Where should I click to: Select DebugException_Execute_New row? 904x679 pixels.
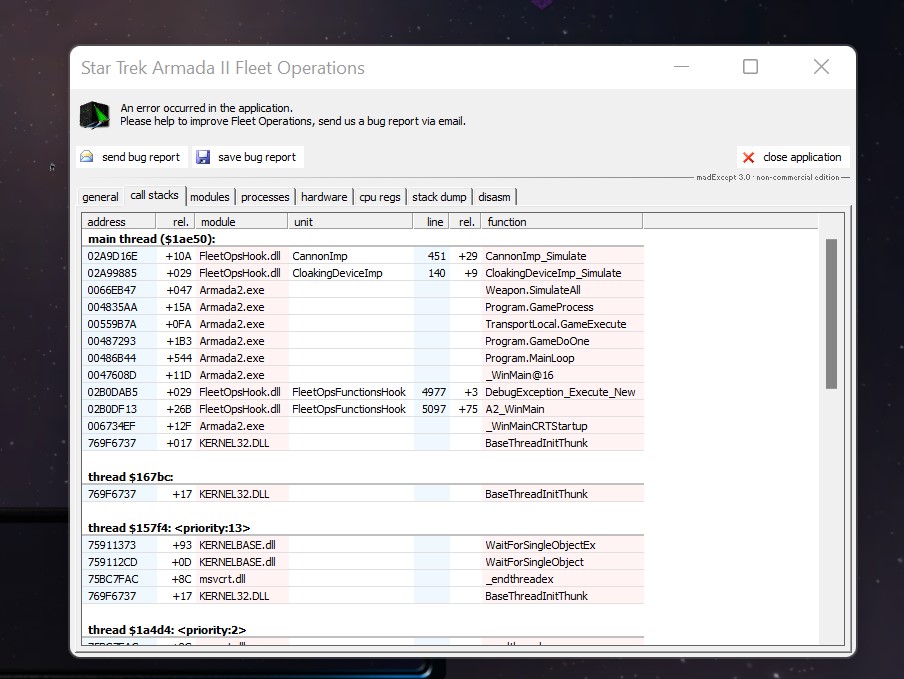[363, 392]
